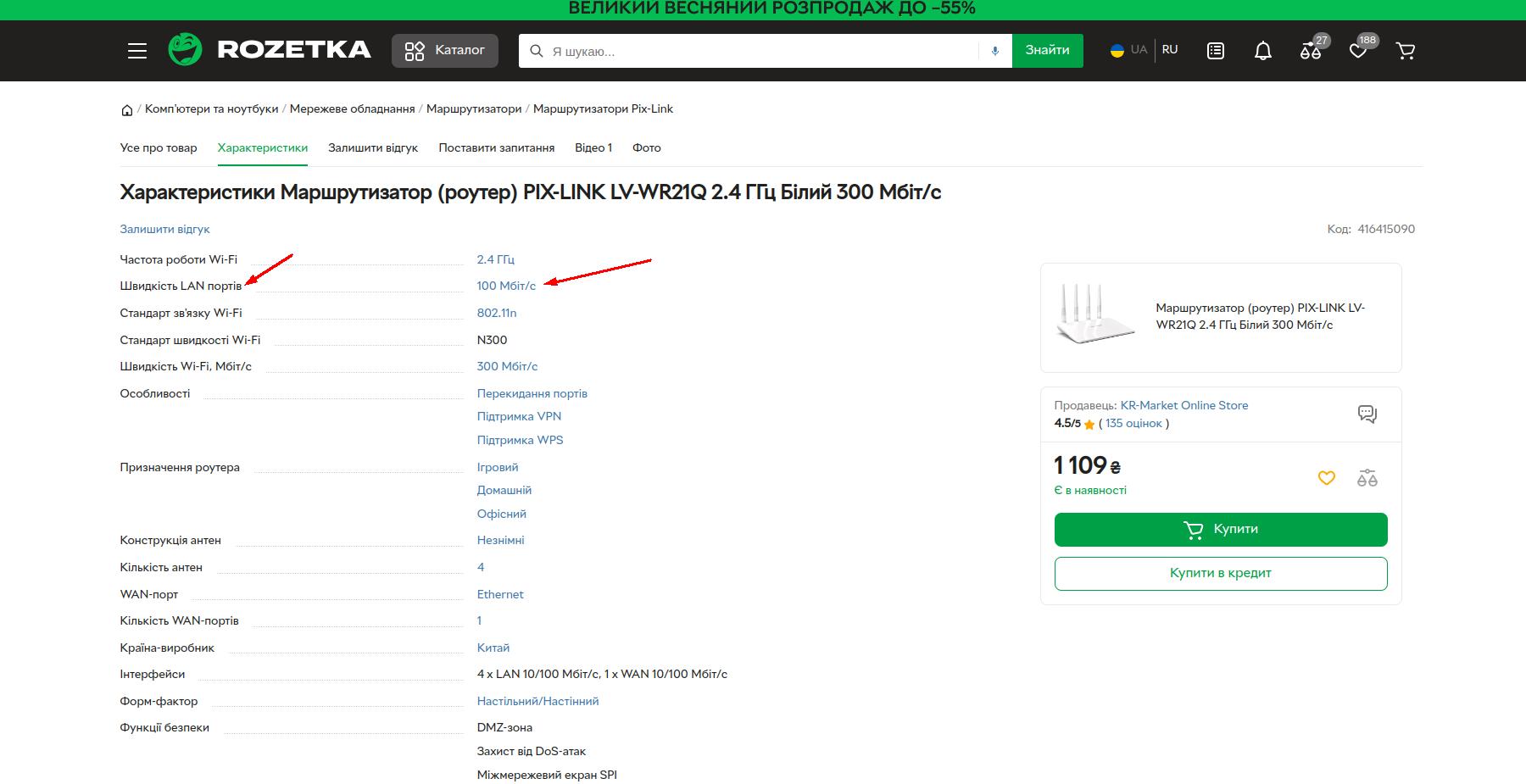
Task: Open comparison list in header
Action: (x=1311, y=50)
